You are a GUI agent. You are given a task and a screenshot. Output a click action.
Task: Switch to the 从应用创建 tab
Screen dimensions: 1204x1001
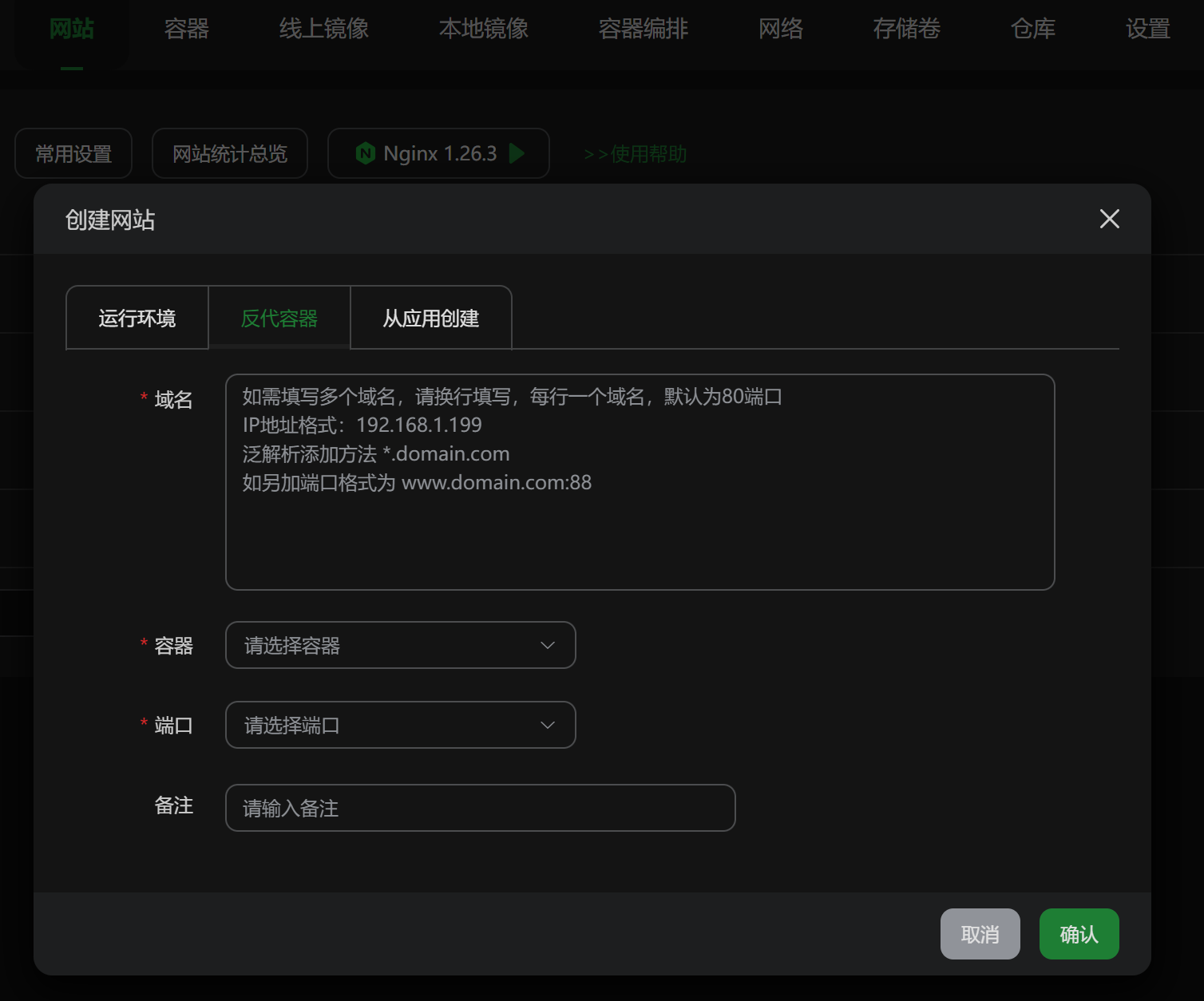[430, 318]
